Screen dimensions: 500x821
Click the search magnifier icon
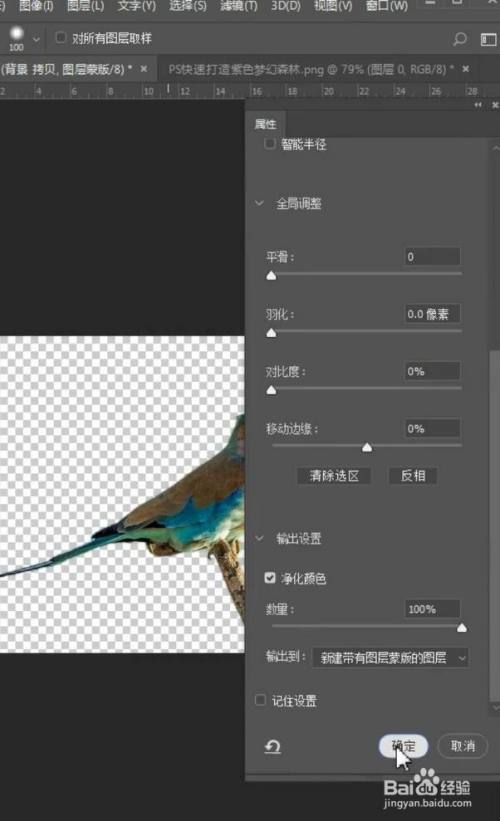point(459,39)
